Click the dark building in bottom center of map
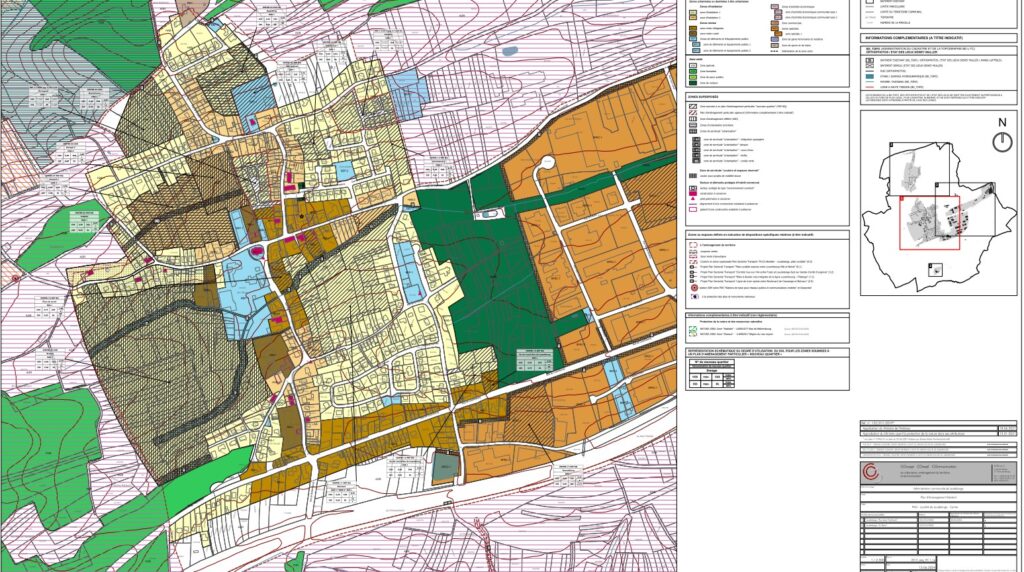This screenshot has width=1024, height=572. (x=444, y=466)
